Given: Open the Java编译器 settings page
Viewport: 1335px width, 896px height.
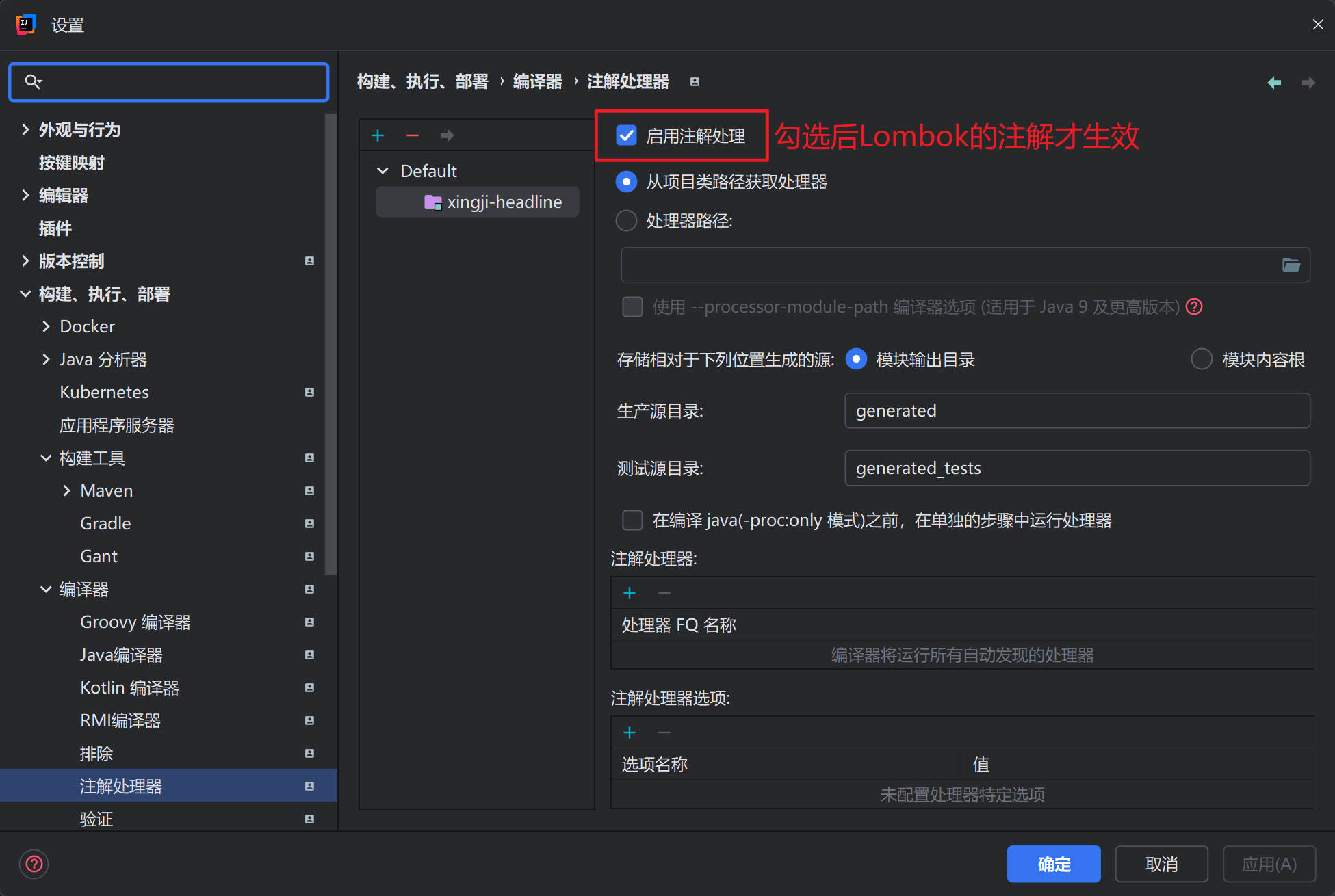Looking at the screenshot, I should click(x=121, y=655).
